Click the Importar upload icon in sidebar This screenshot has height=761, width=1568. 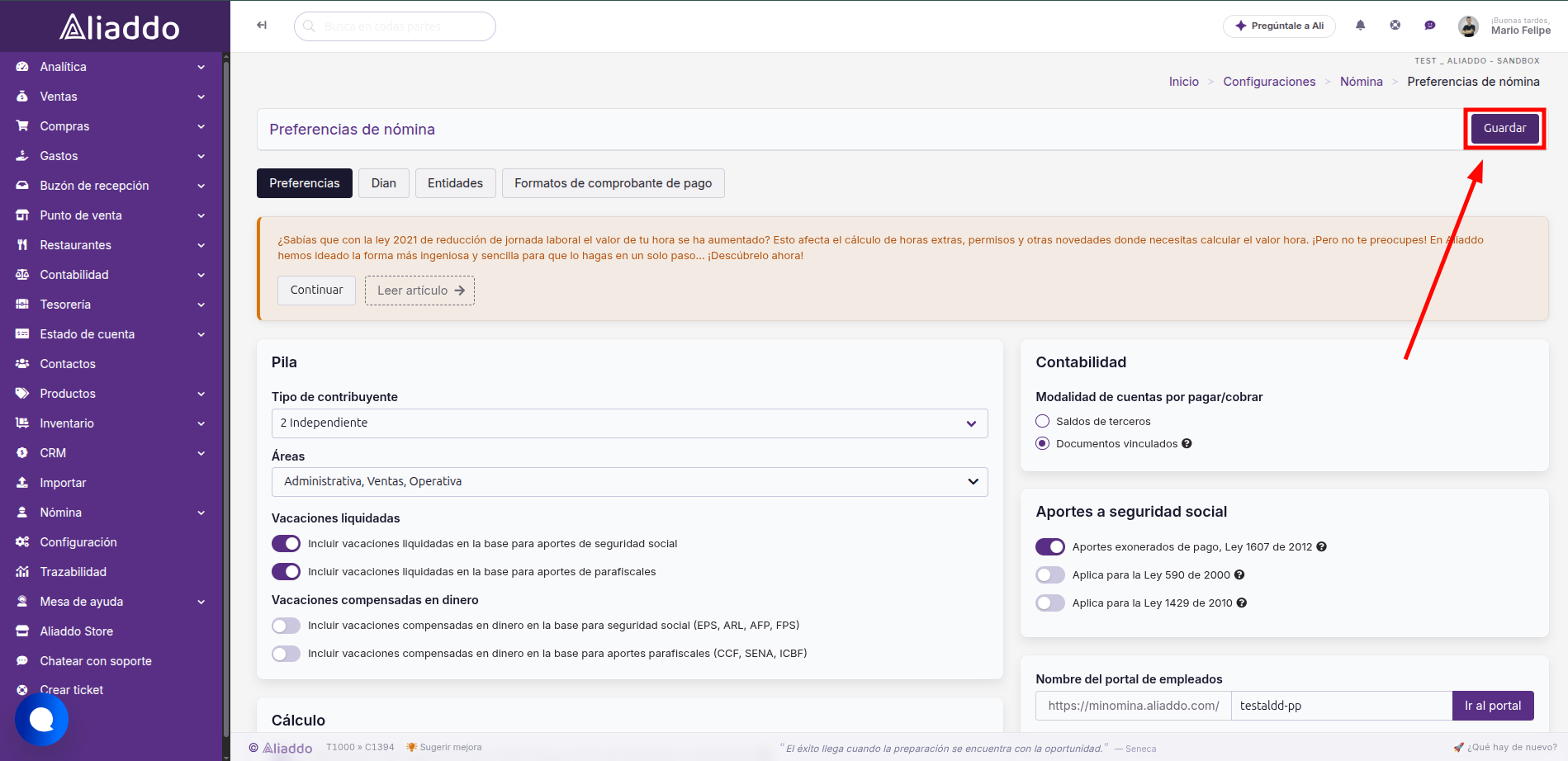tap(22, 483)
